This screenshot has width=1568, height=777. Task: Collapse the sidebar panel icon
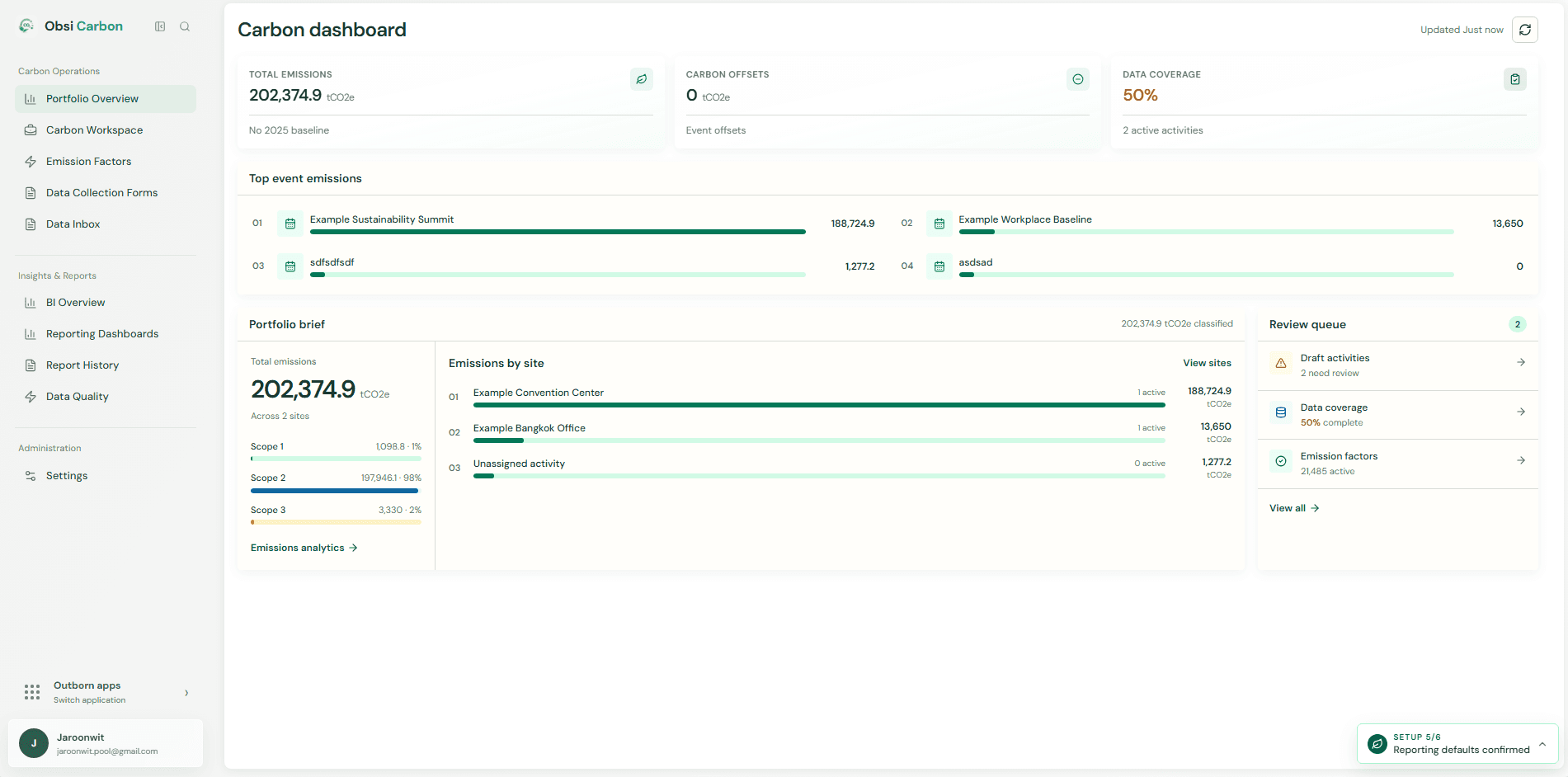[160, 26]
